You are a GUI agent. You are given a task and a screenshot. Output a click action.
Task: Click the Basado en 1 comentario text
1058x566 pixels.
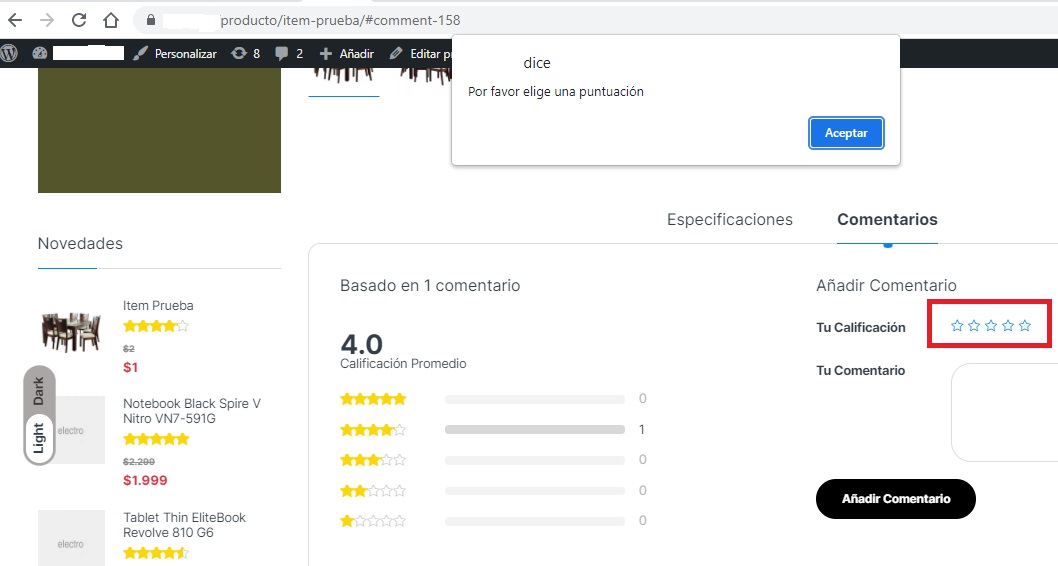(430, 285)
